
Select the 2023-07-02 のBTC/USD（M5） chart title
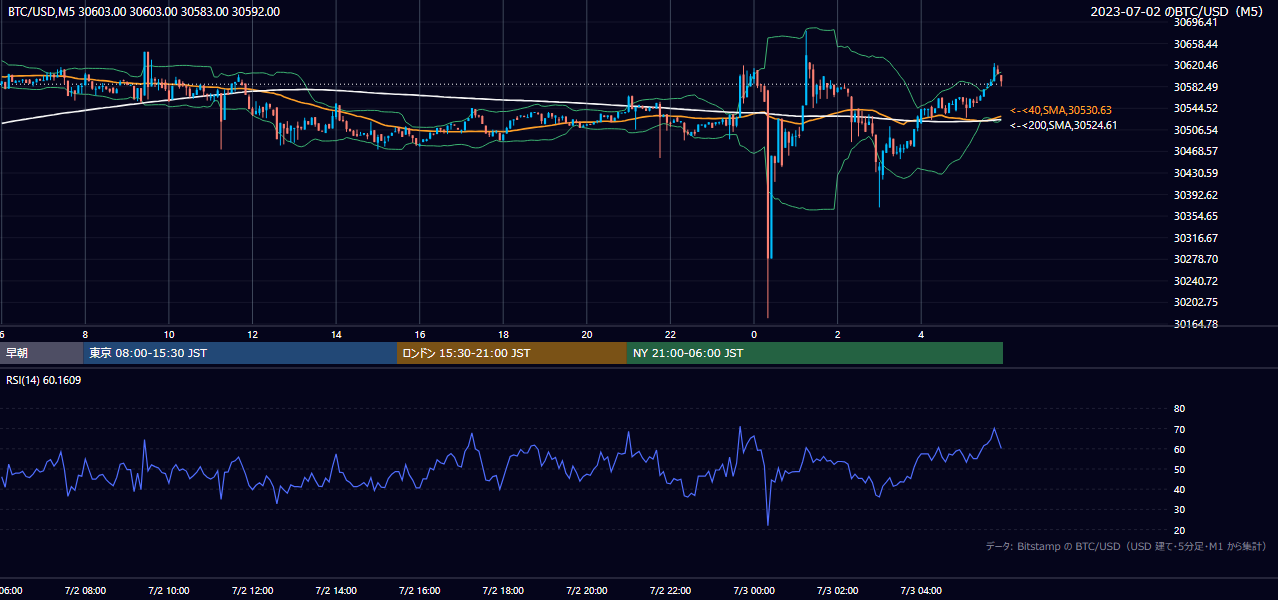[x=1179, y=12]
